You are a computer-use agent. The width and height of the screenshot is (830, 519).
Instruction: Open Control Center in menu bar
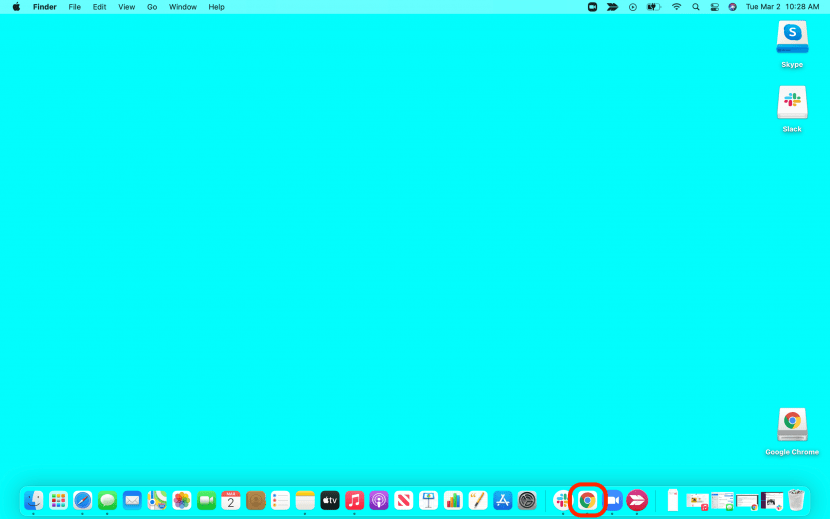point(714,7)
